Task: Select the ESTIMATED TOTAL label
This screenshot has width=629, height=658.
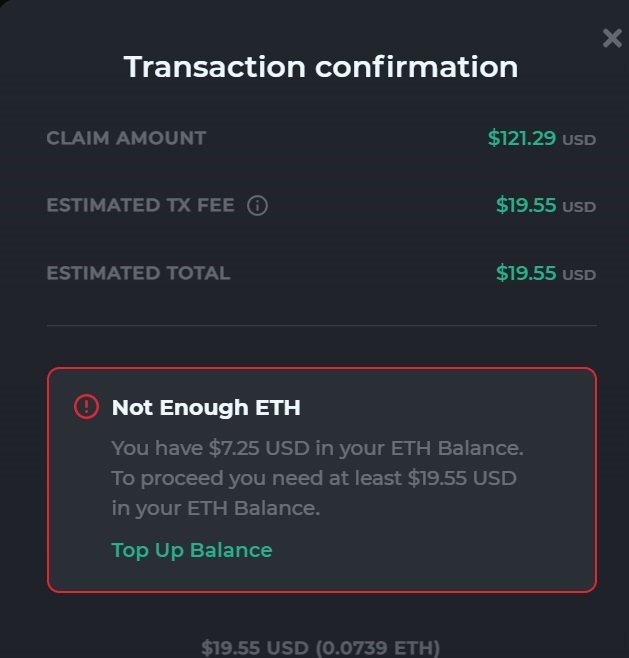Action: [x=138, y=273]
